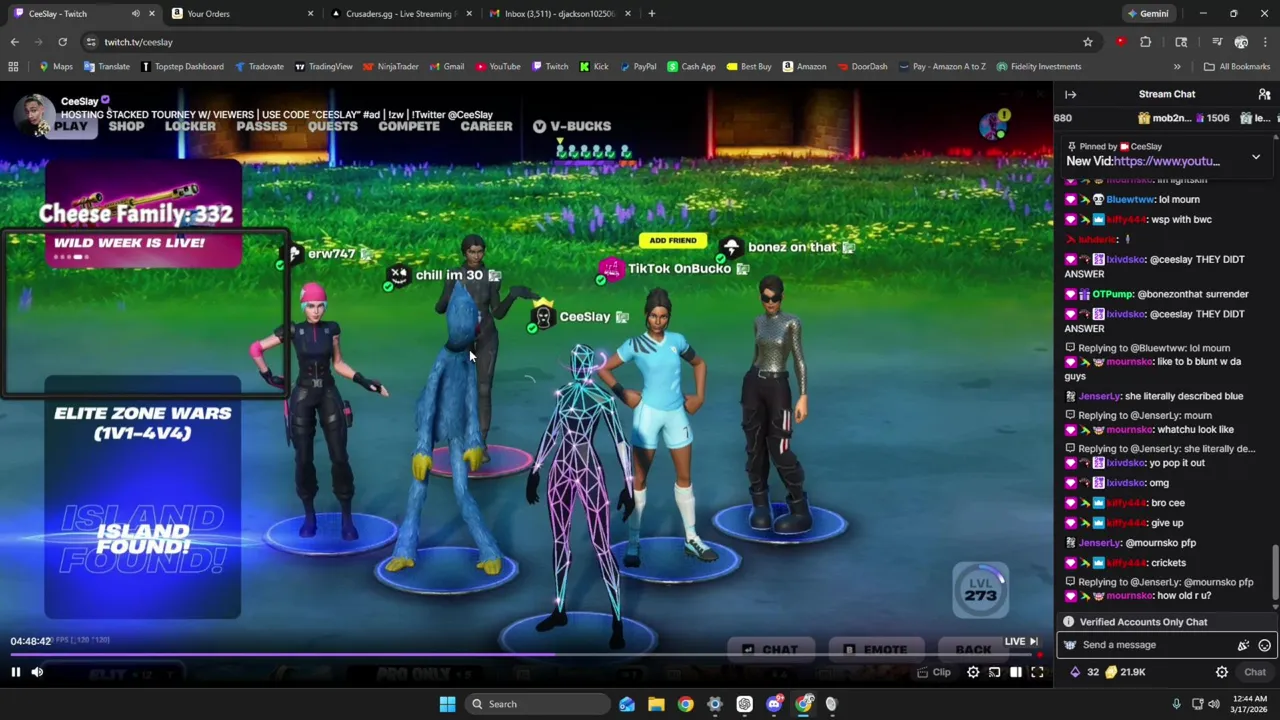Image resolution: width=1280 pixels, height=720 pixels.
Task: Open the channel points balance 21.9K
Action: pyautogui.click(x=1125, y=672)
